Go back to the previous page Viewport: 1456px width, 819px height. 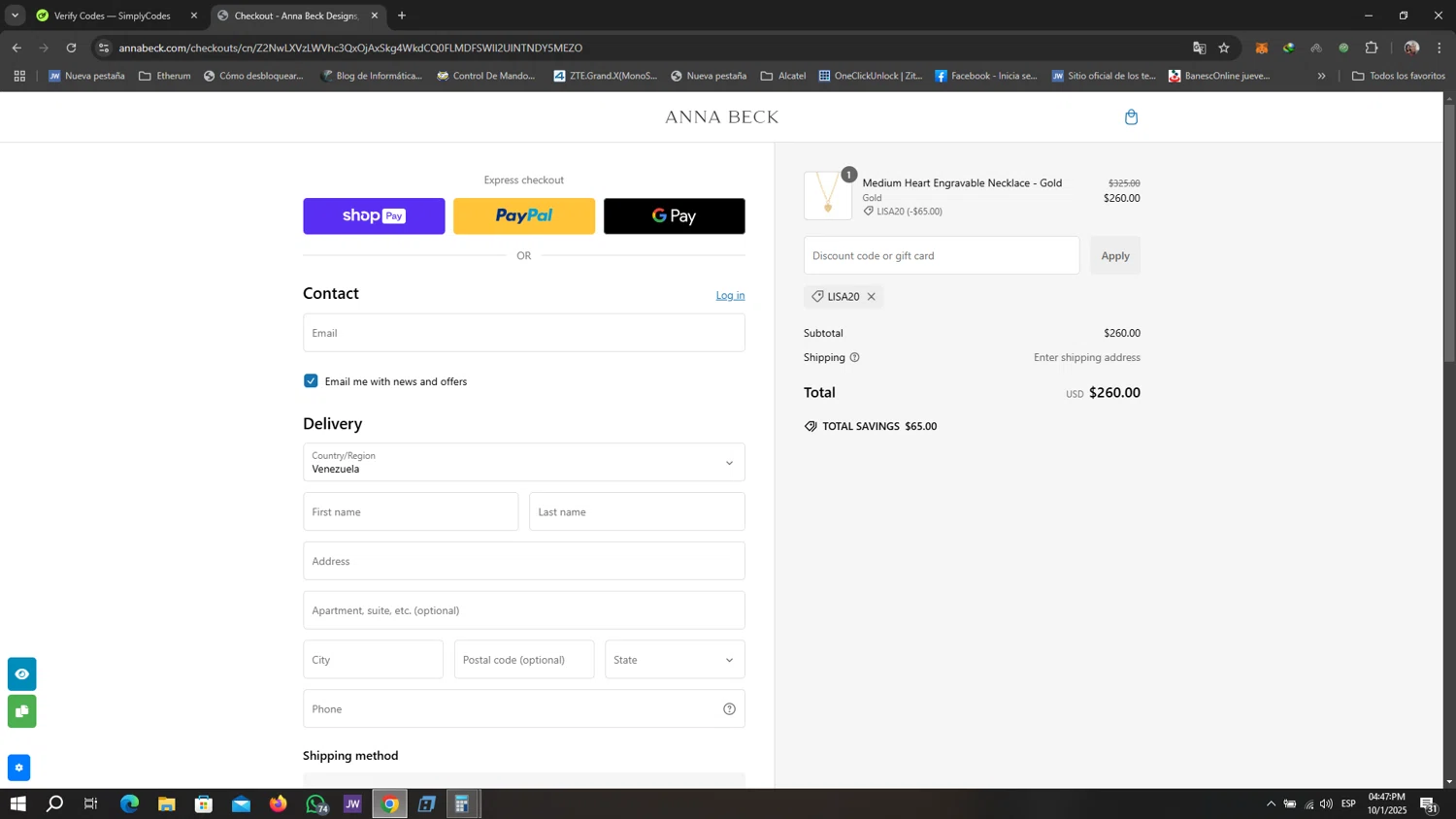pos(17,48)
